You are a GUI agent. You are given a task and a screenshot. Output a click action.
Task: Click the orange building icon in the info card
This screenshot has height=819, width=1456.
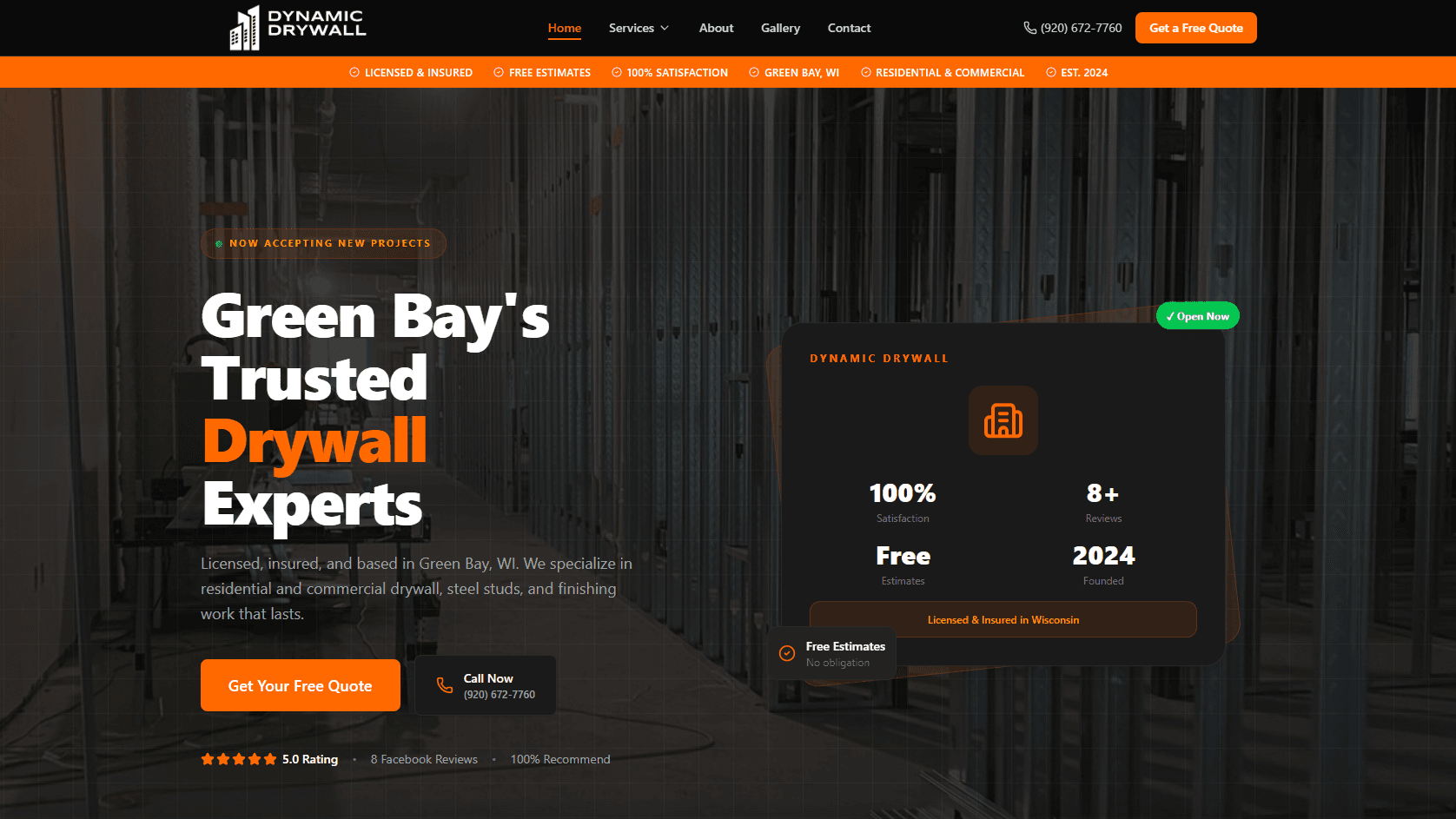coord(1003,420)
